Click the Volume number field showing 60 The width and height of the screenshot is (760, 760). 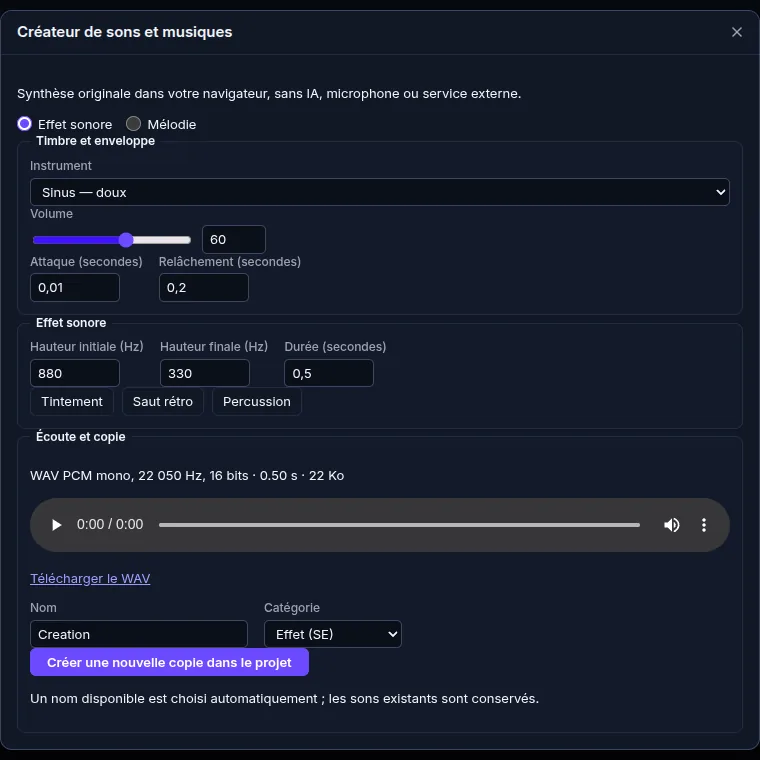234,239
